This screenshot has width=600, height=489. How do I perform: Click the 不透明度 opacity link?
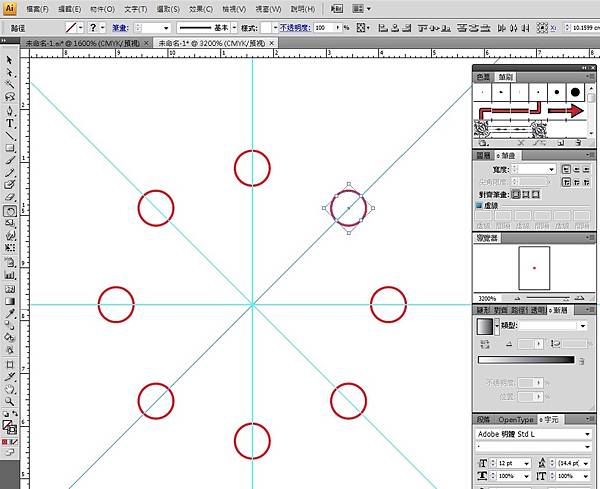pos(294,28)
